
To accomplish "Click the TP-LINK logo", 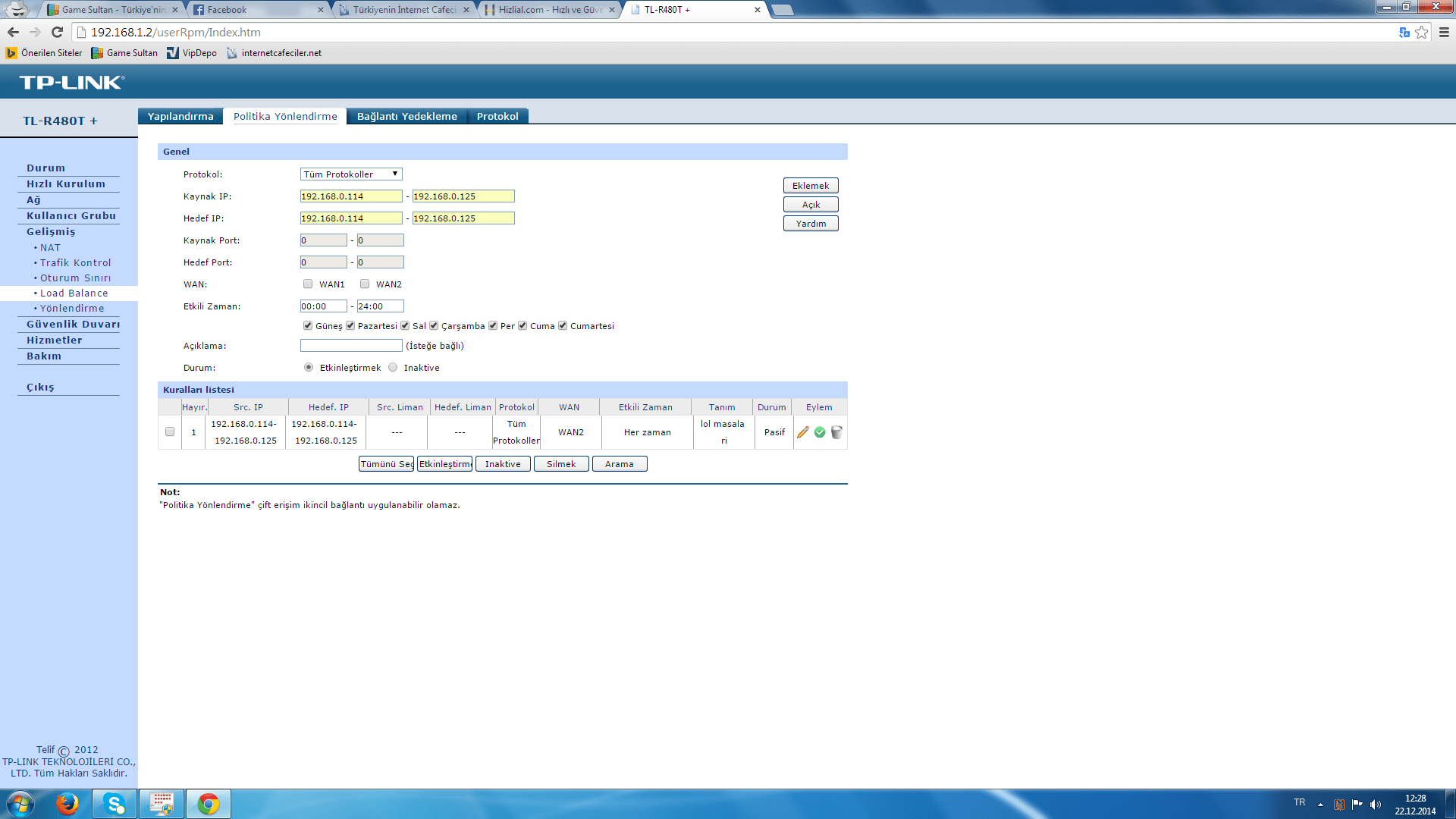I will [72, 82].
